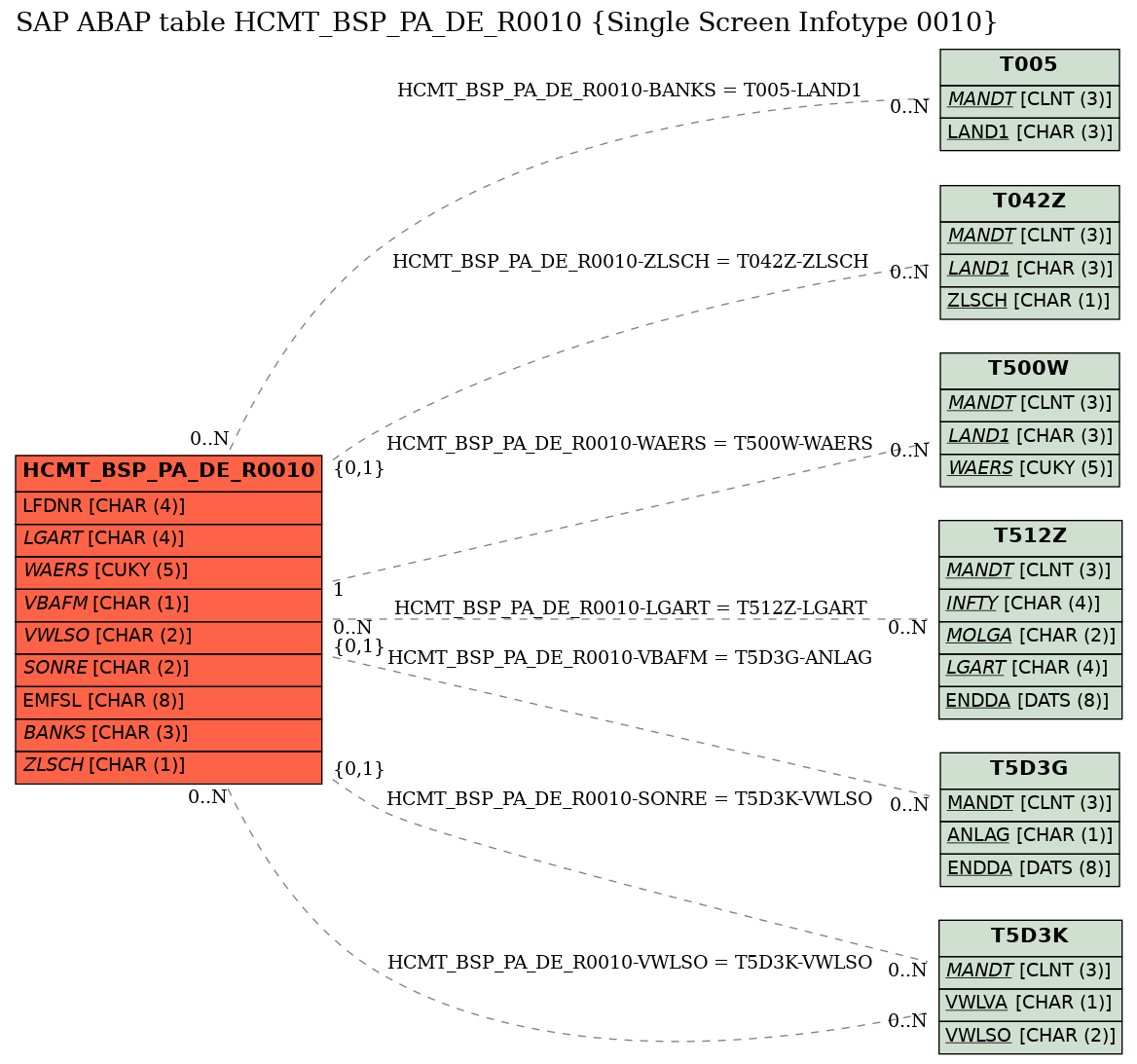Select WAERS [CUKY (5)] in T500W
This screenshot has height=1064, width=1137.
[1029, 469]
